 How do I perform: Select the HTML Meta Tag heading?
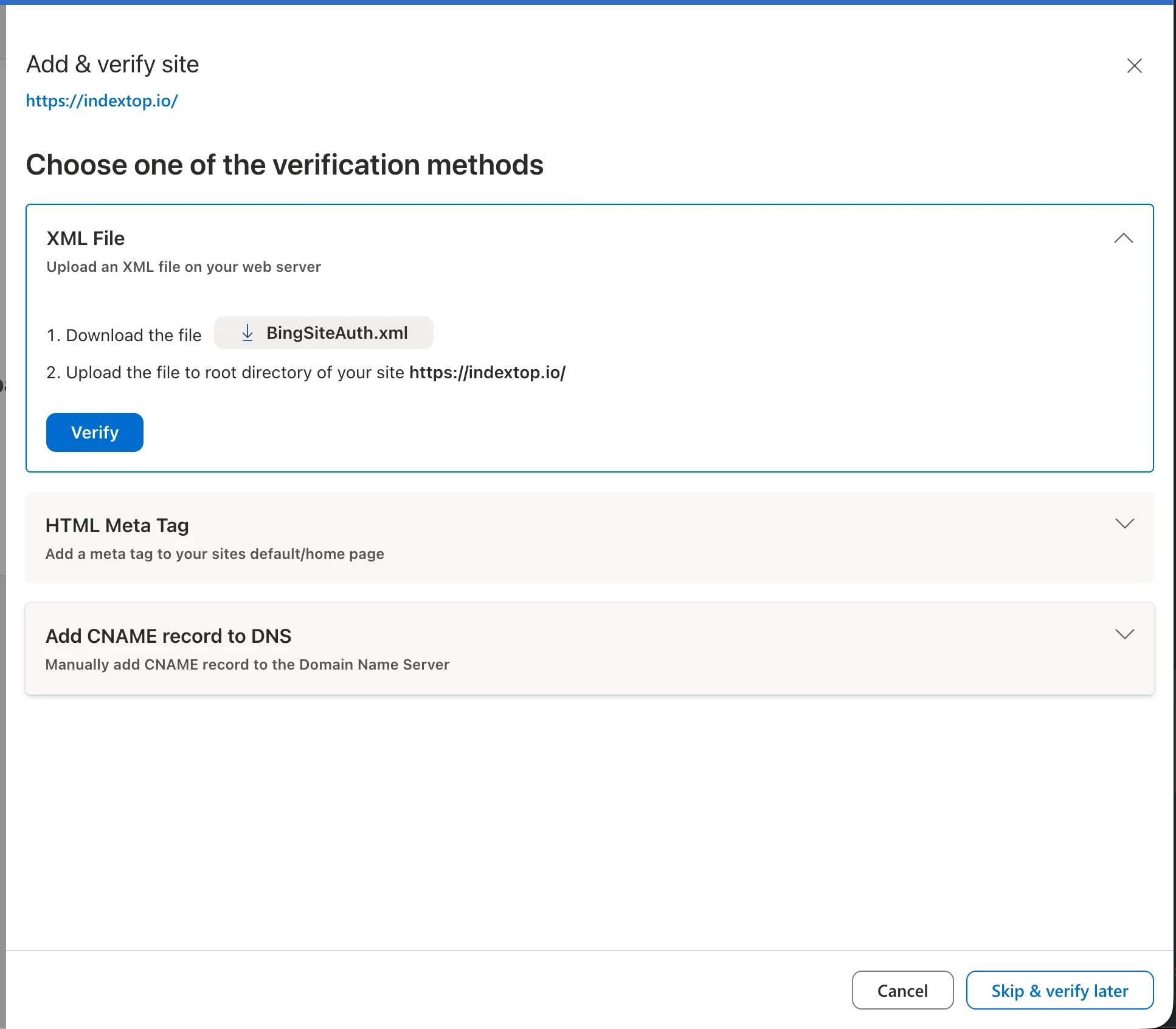pos(117,525)
